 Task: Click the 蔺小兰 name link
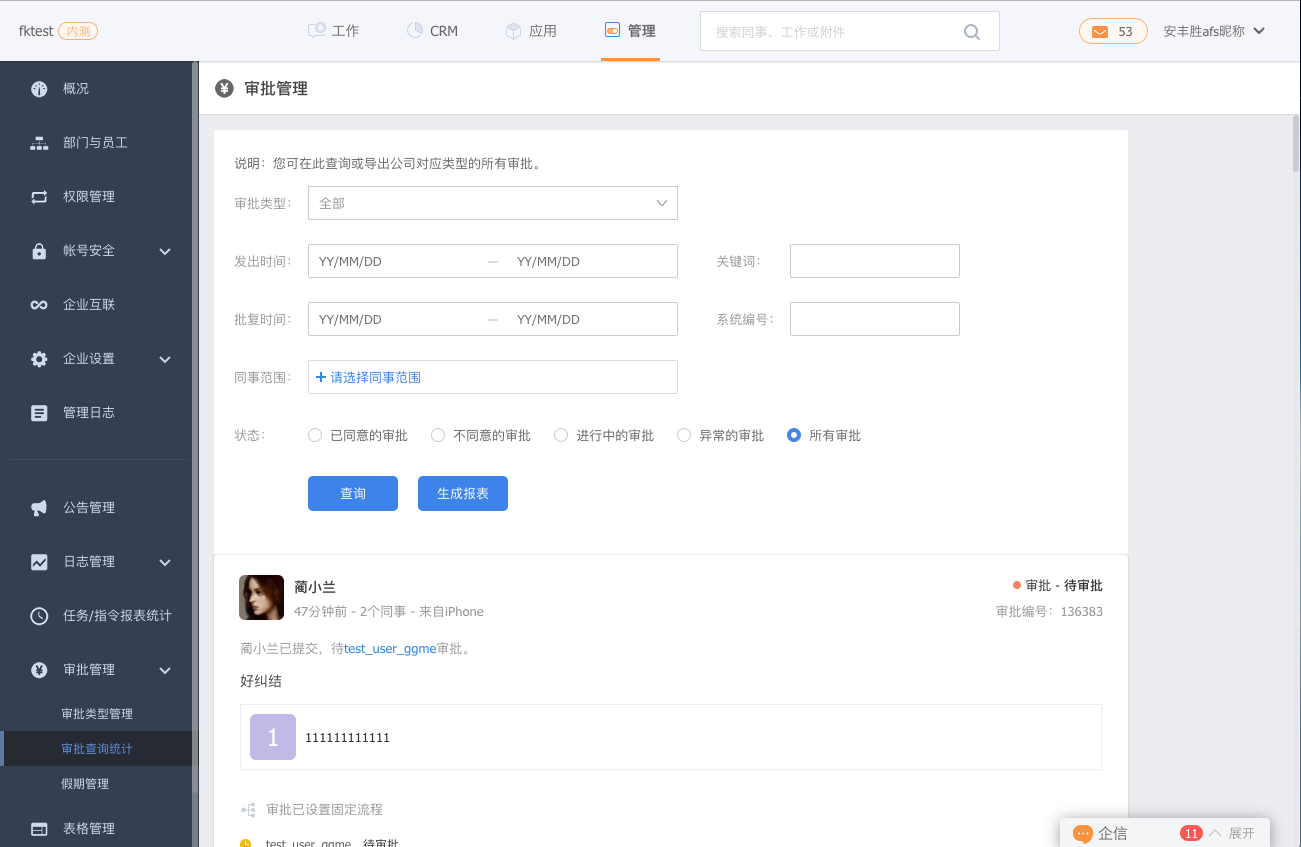(x=315, y=588)
